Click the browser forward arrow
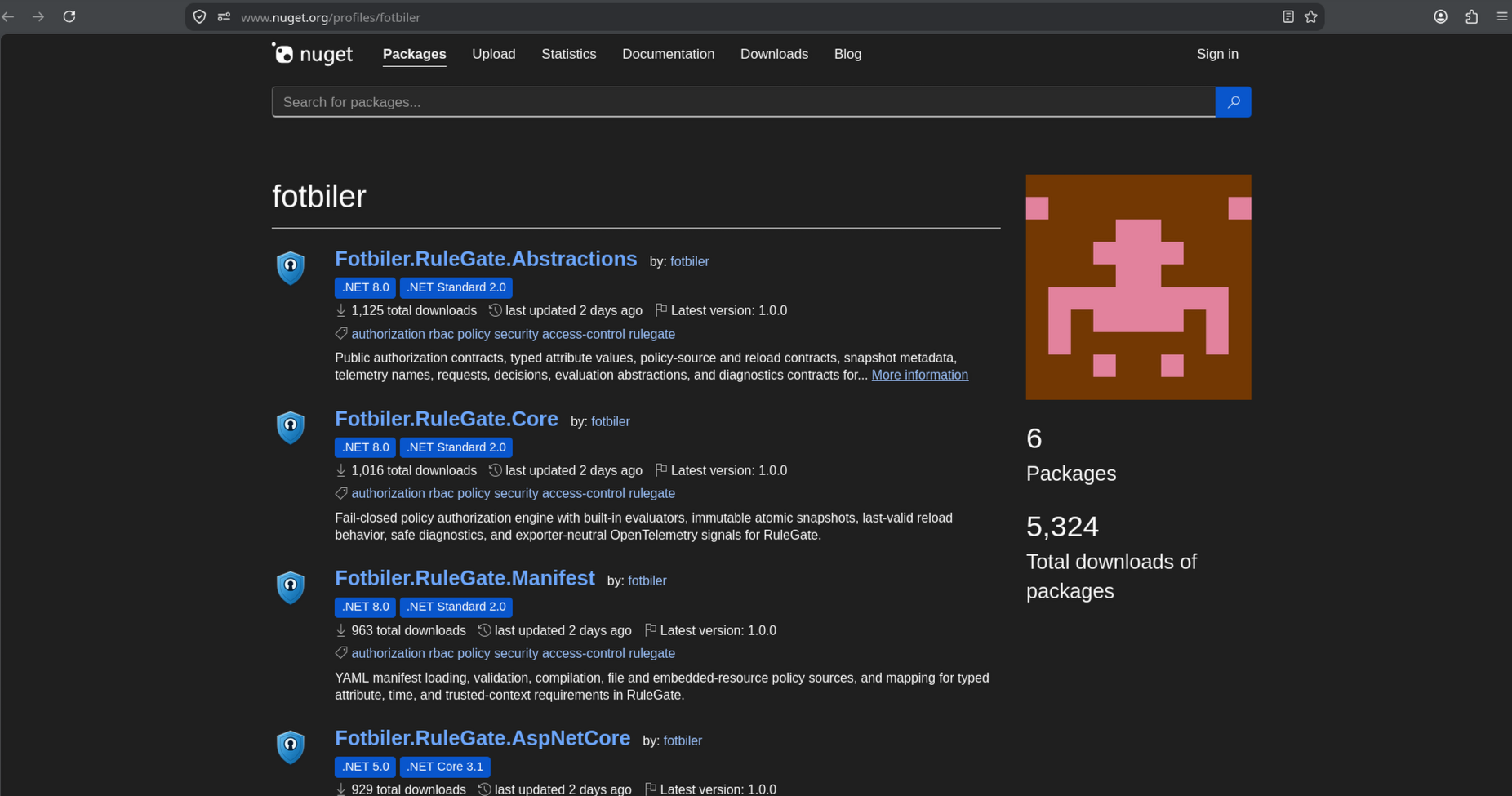 point(38,16)
